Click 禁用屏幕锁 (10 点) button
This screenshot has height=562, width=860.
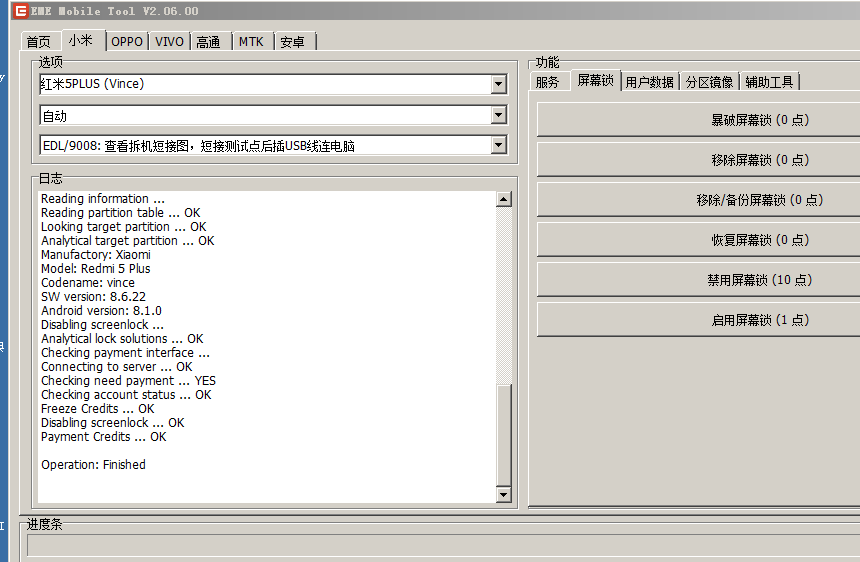tap(700, 280)
